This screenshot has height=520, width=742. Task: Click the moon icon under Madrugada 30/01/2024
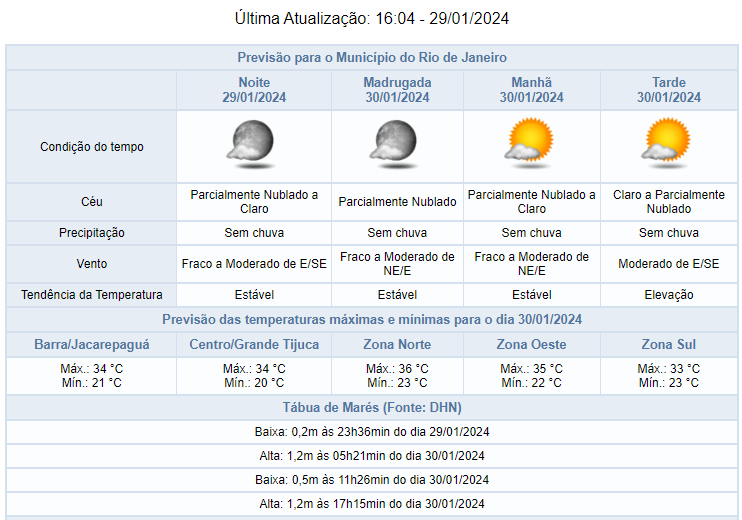point(394,144)
